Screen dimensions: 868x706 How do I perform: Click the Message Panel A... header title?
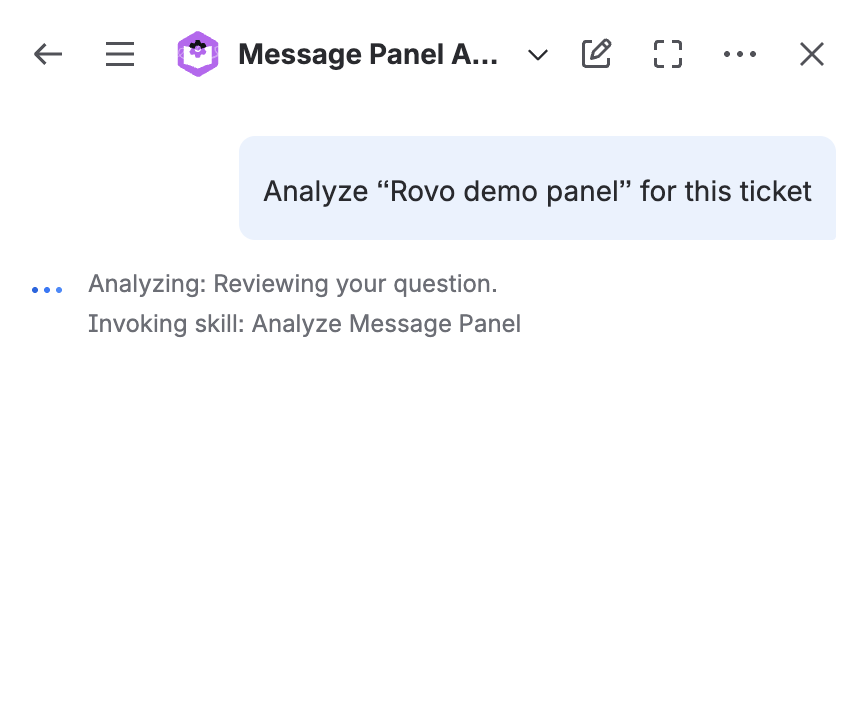tap(366, 54)
